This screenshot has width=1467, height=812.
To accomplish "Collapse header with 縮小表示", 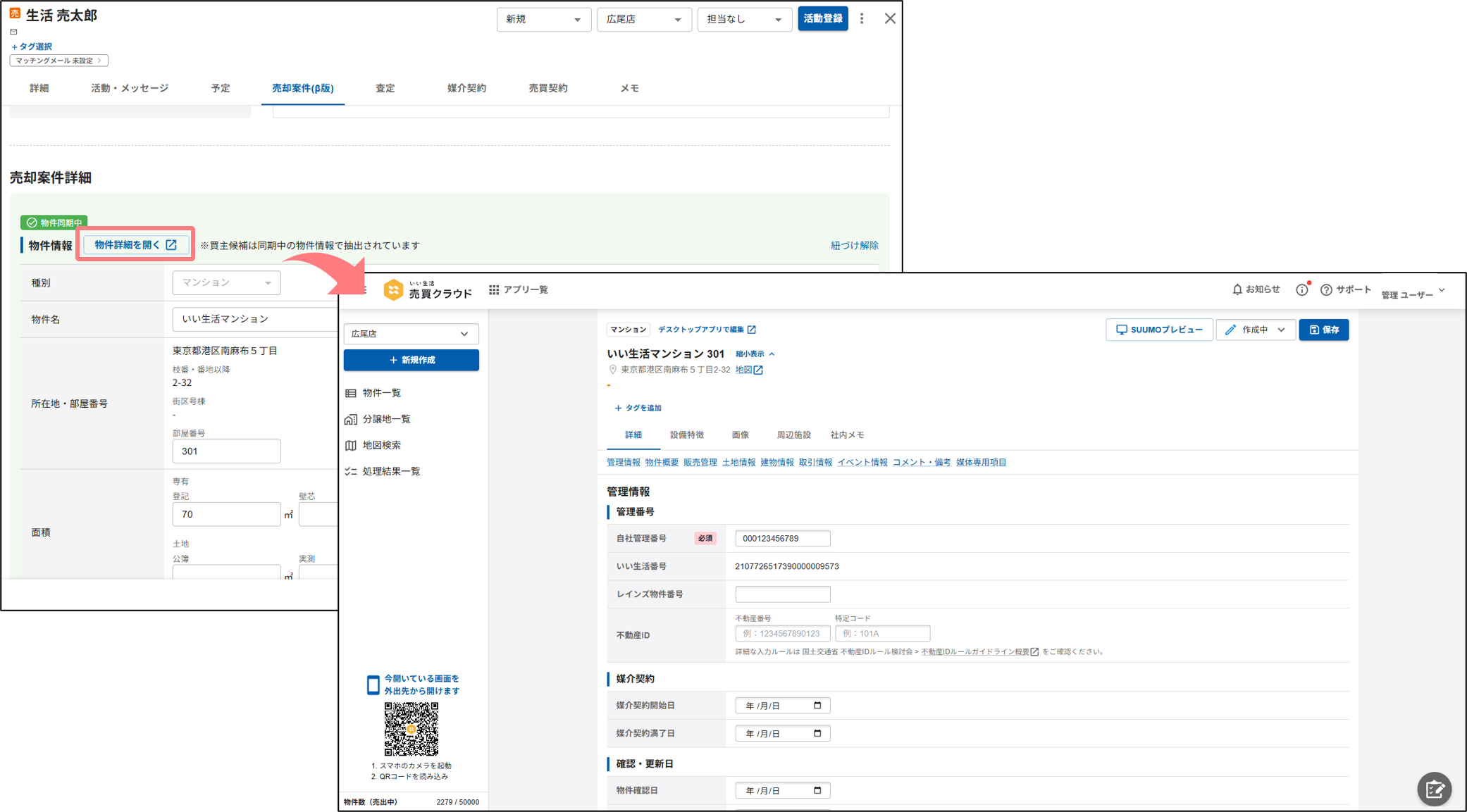I will coord(755,354).
